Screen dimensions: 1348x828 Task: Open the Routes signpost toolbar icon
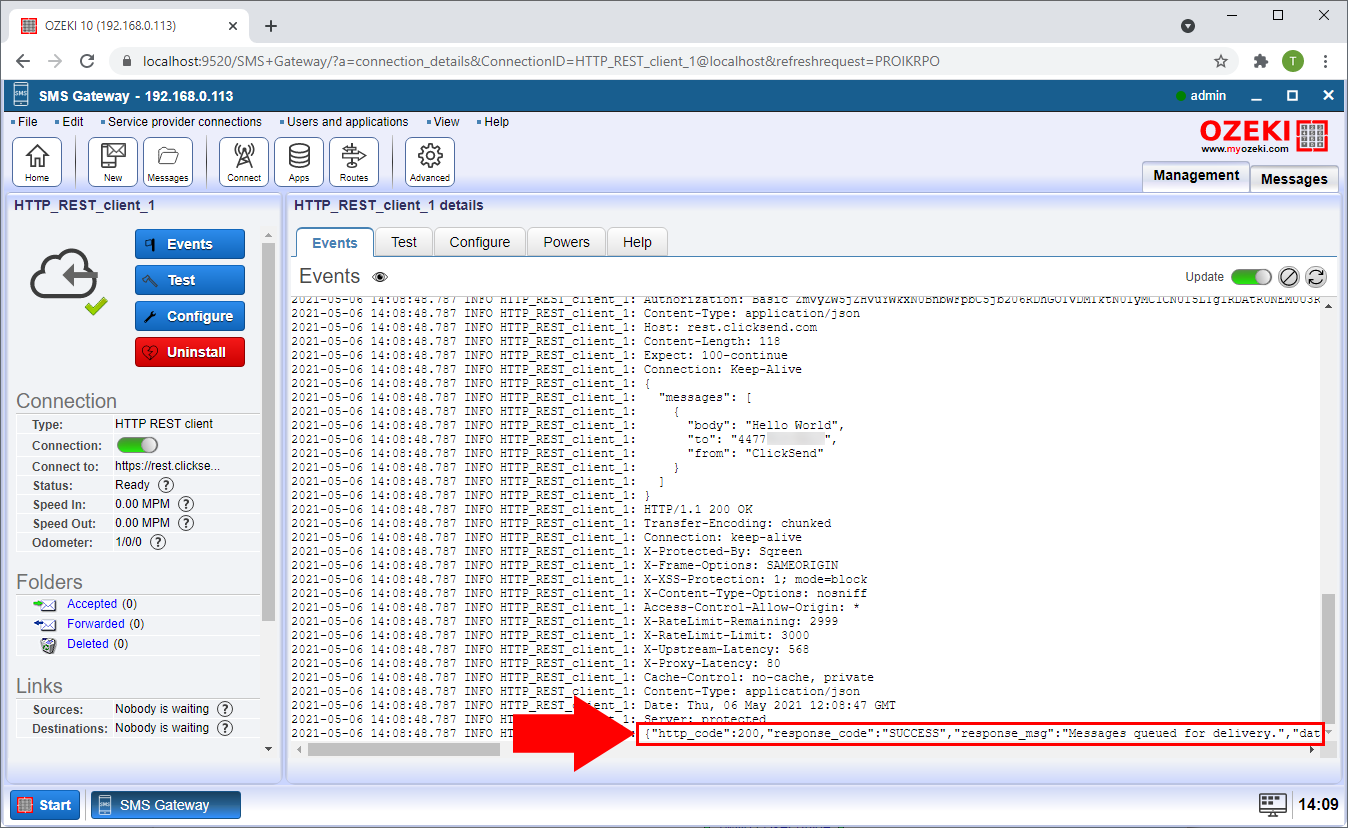tap(354, 162)
